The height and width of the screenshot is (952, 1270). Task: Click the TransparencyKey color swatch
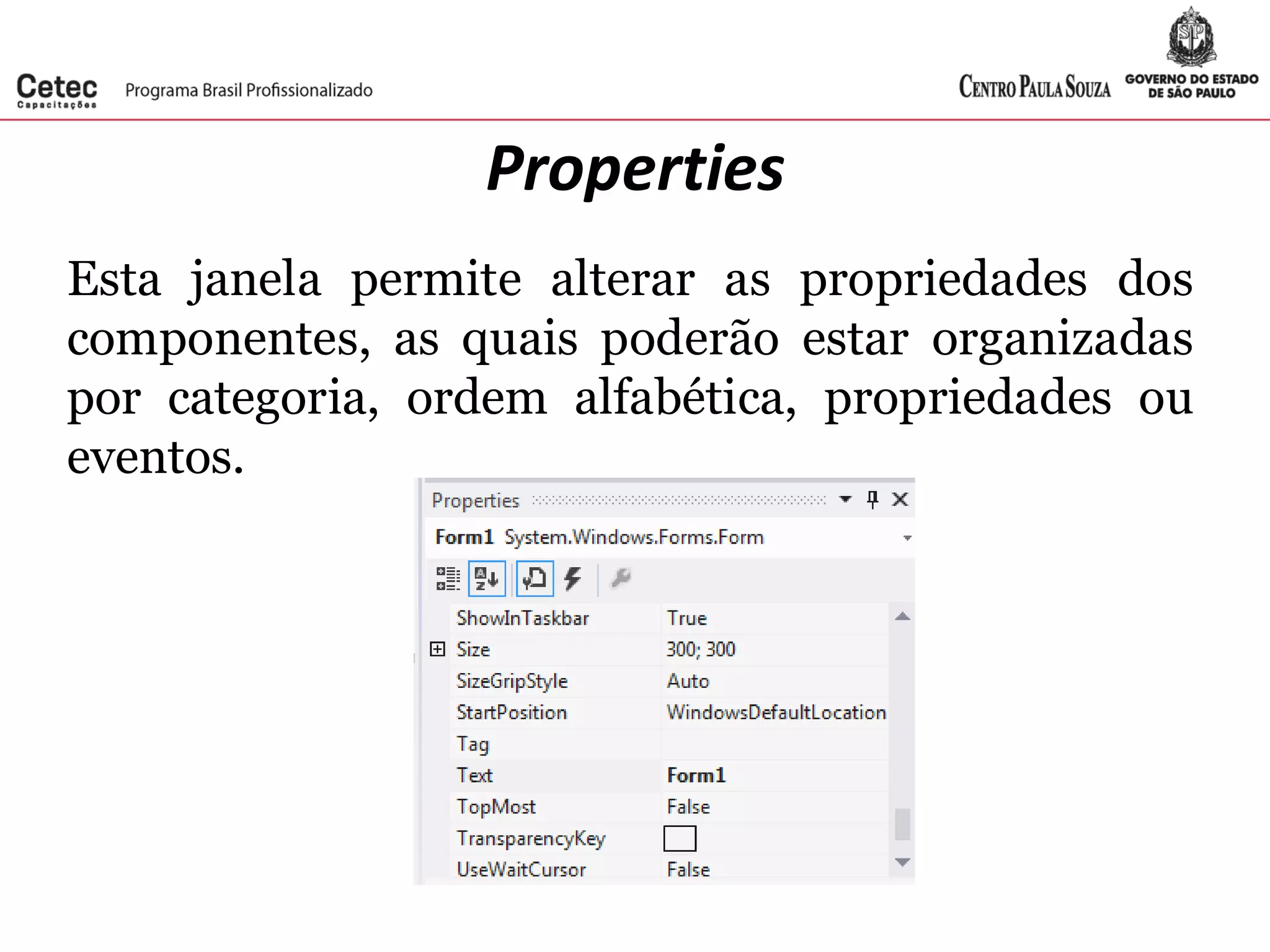[x=680, y=839]
